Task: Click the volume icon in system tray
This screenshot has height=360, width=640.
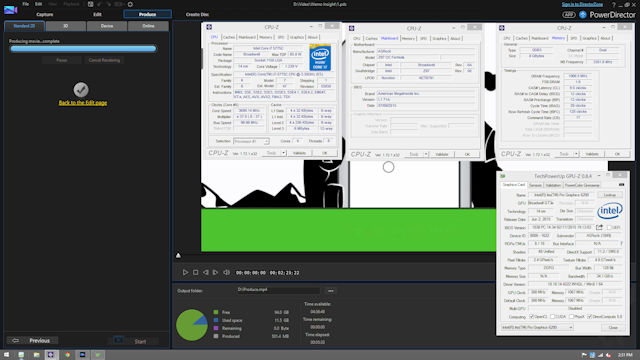Action: [609, 355]
